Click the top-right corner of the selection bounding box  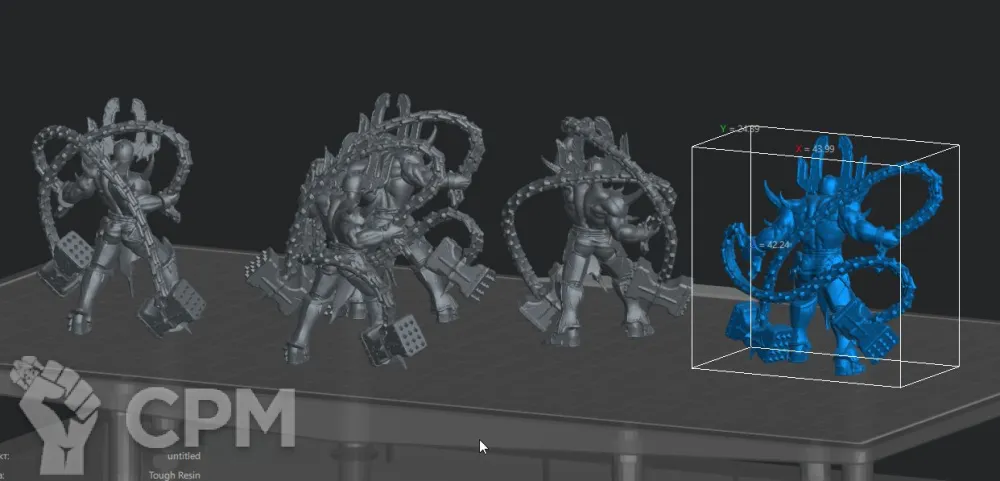pyautogui.click(x=961, y=146)
